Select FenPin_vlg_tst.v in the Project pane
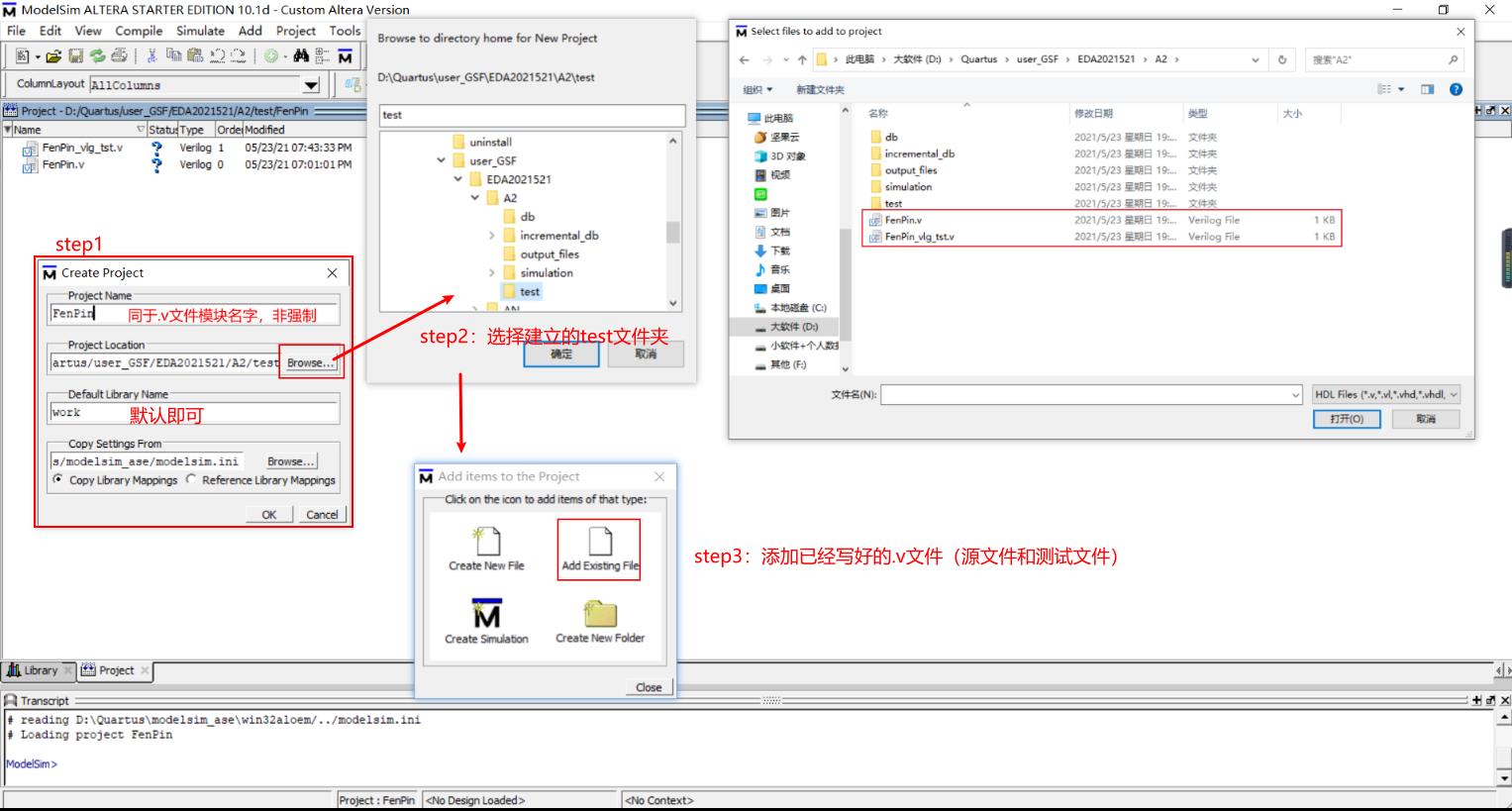The width and height of the screenshot is (1512, 811). point(82,148)
